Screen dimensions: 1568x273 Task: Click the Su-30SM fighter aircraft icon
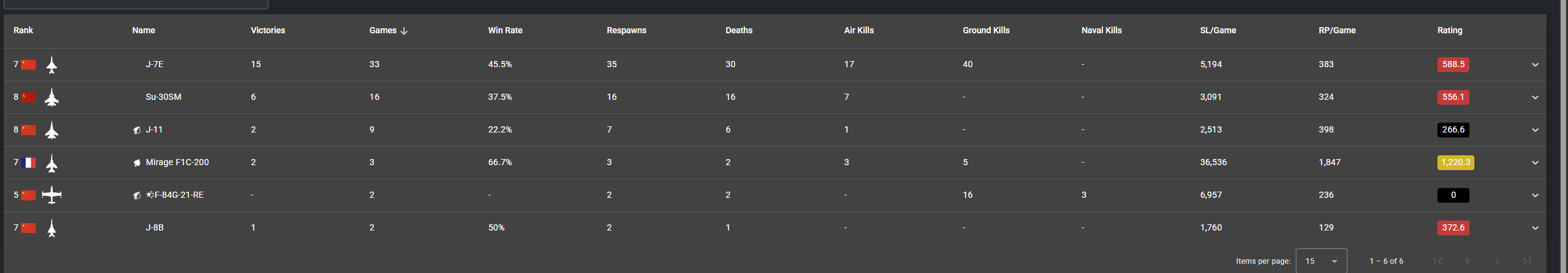52,97
